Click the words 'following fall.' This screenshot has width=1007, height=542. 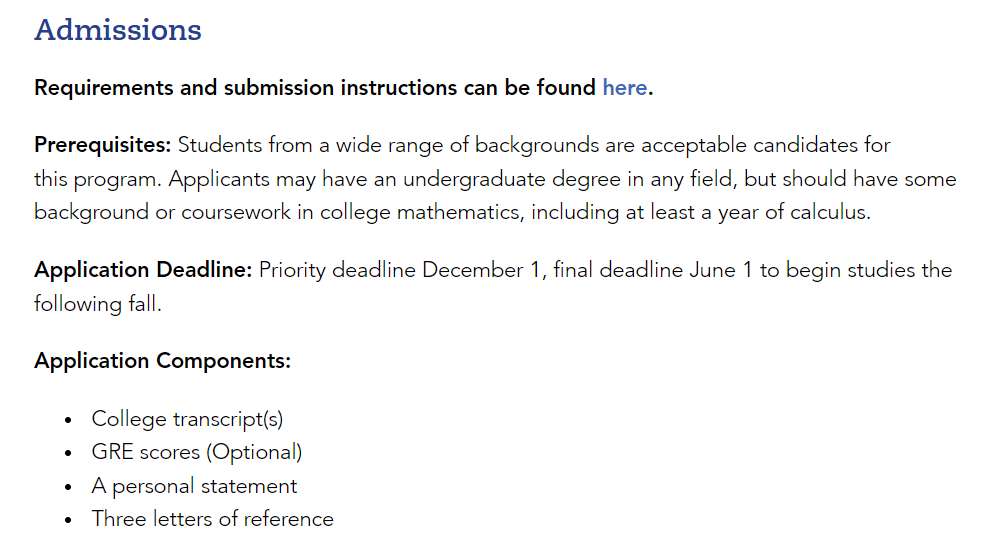click(x=98, y=304)
